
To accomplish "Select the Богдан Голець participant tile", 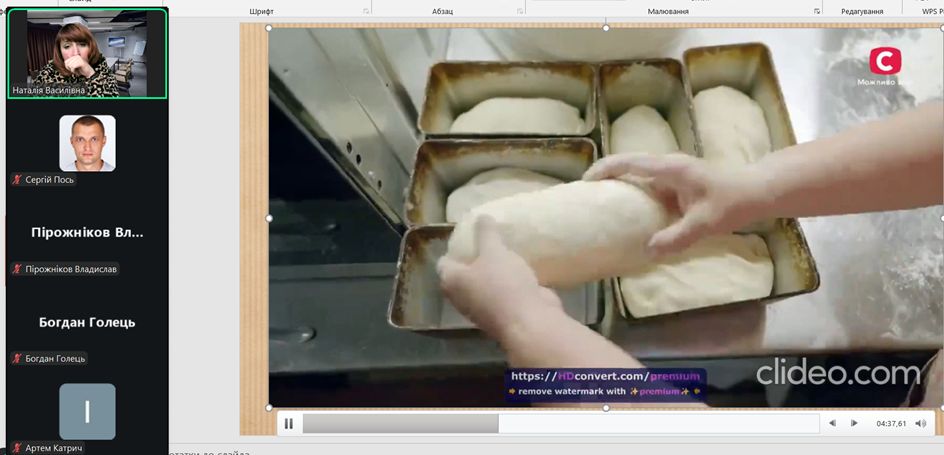I will (87, 322).
